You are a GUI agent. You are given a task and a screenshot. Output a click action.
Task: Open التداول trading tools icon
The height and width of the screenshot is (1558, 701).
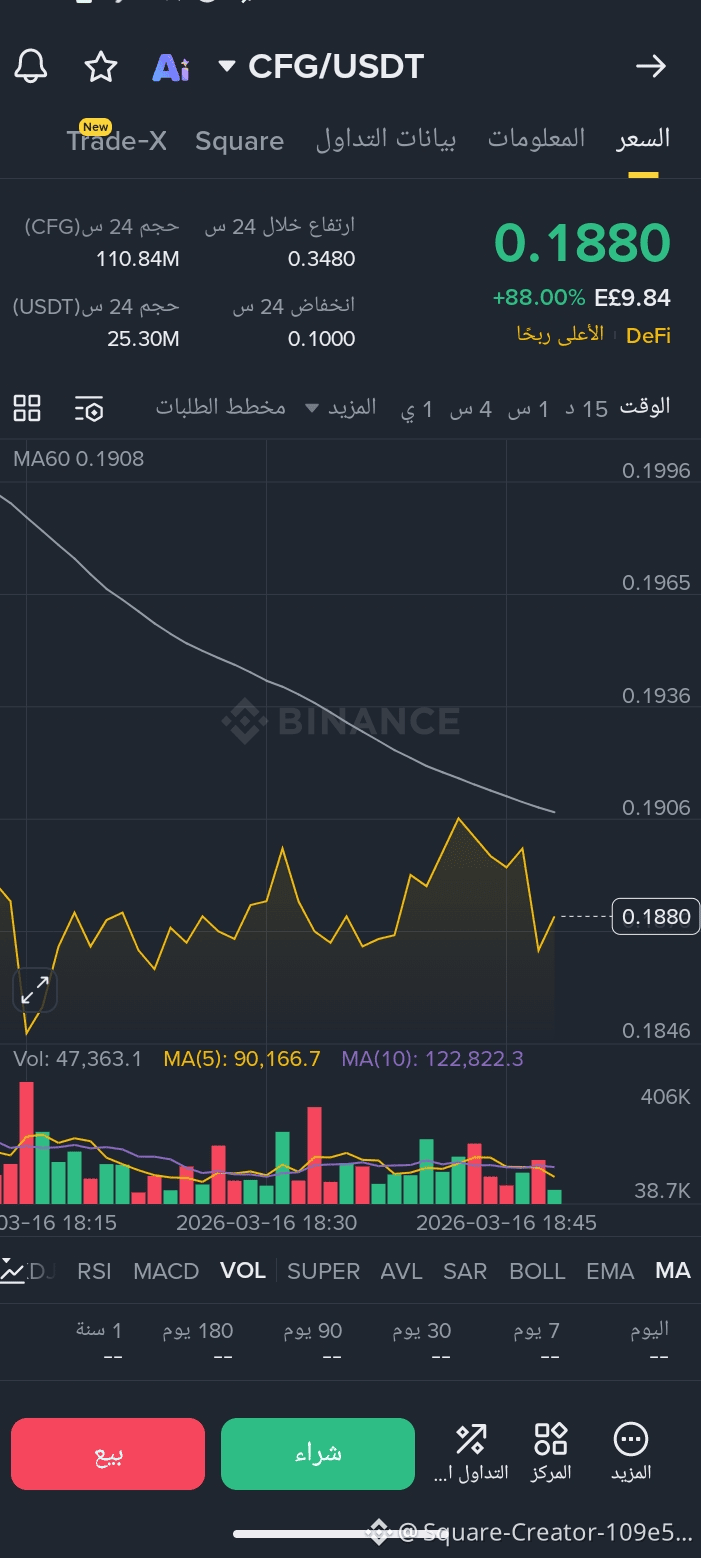coord(471,1452)
